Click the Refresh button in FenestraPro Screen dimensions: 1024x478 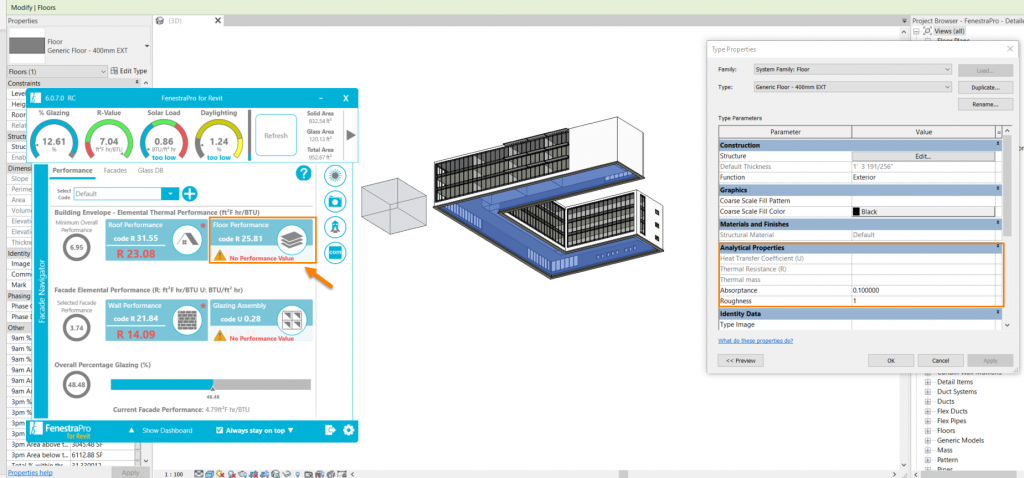click(276, 135)
